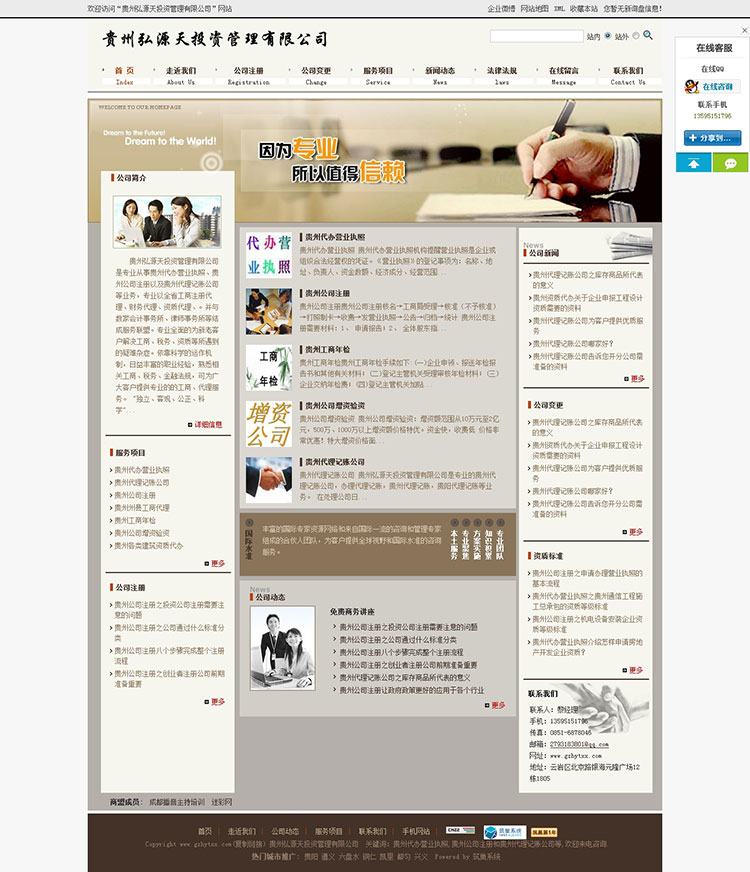
Task: Click the 工商年检 thumbnail icon
Action: 268,367
